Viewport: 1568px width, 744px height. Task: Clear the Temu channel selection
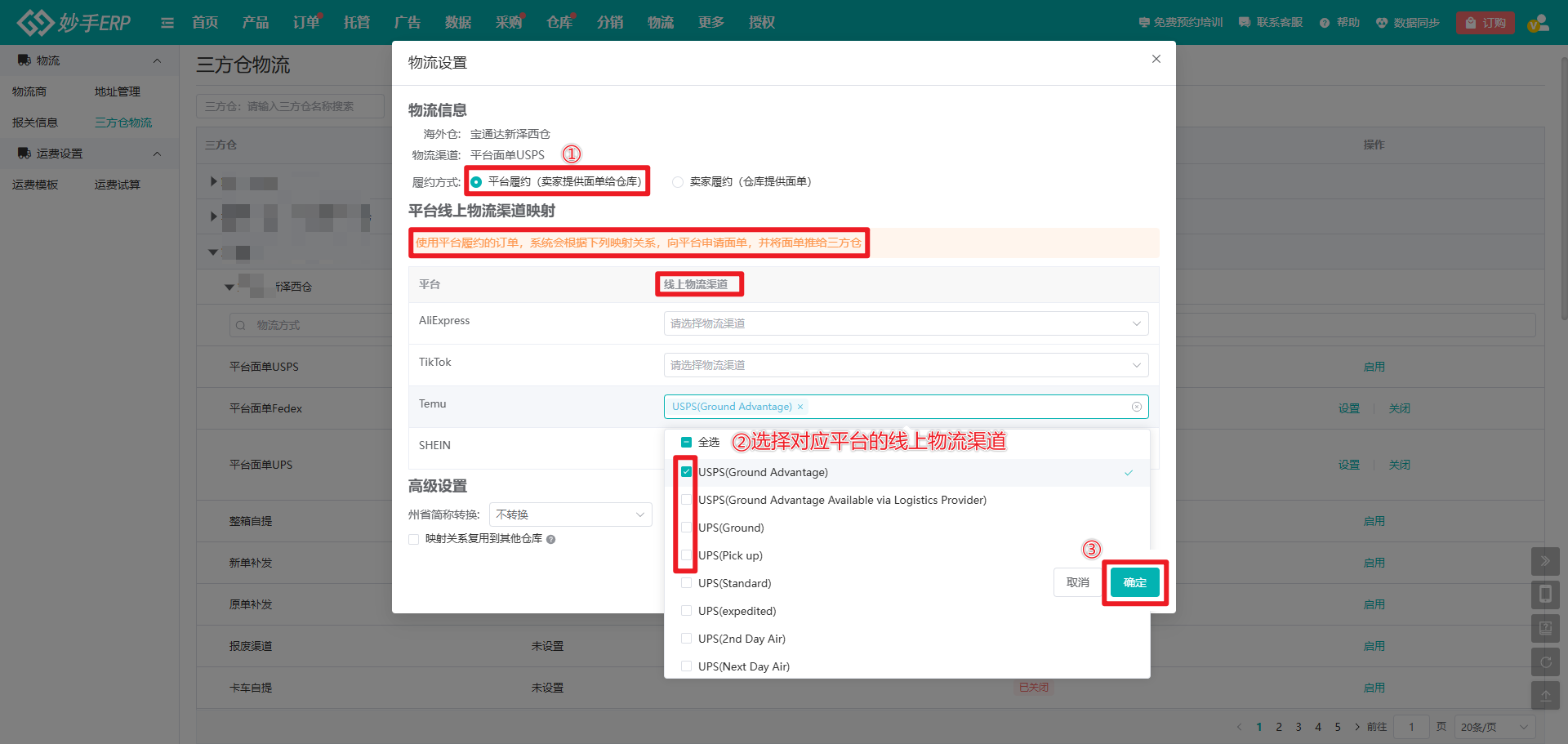click(1136, 407)
